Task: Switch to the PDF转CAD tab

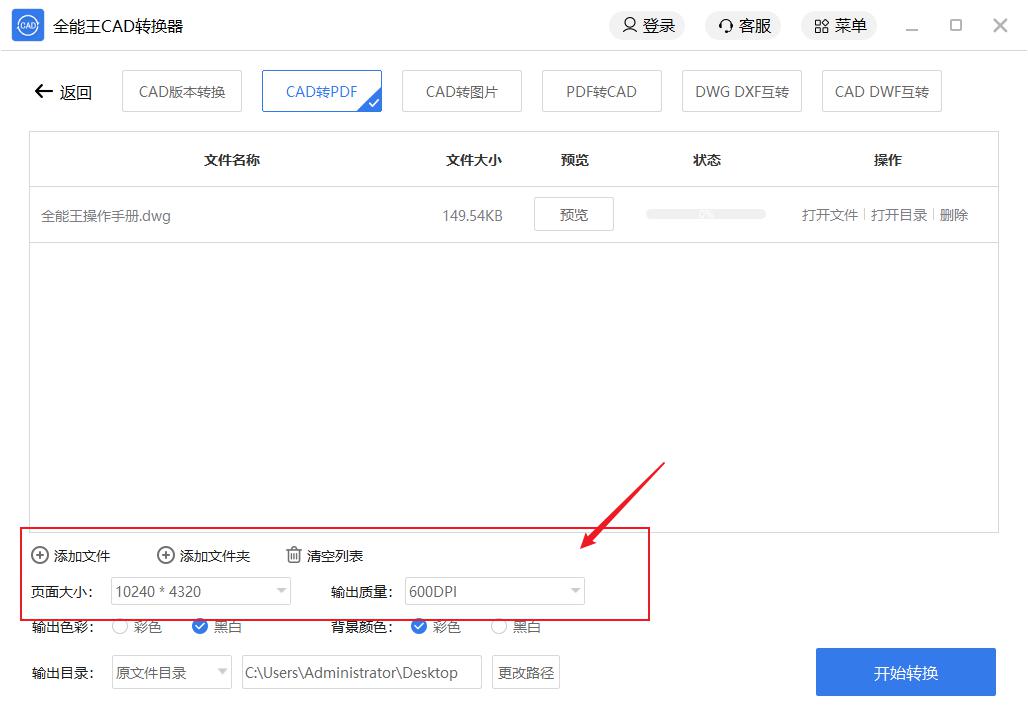Action: pos(601,92)
